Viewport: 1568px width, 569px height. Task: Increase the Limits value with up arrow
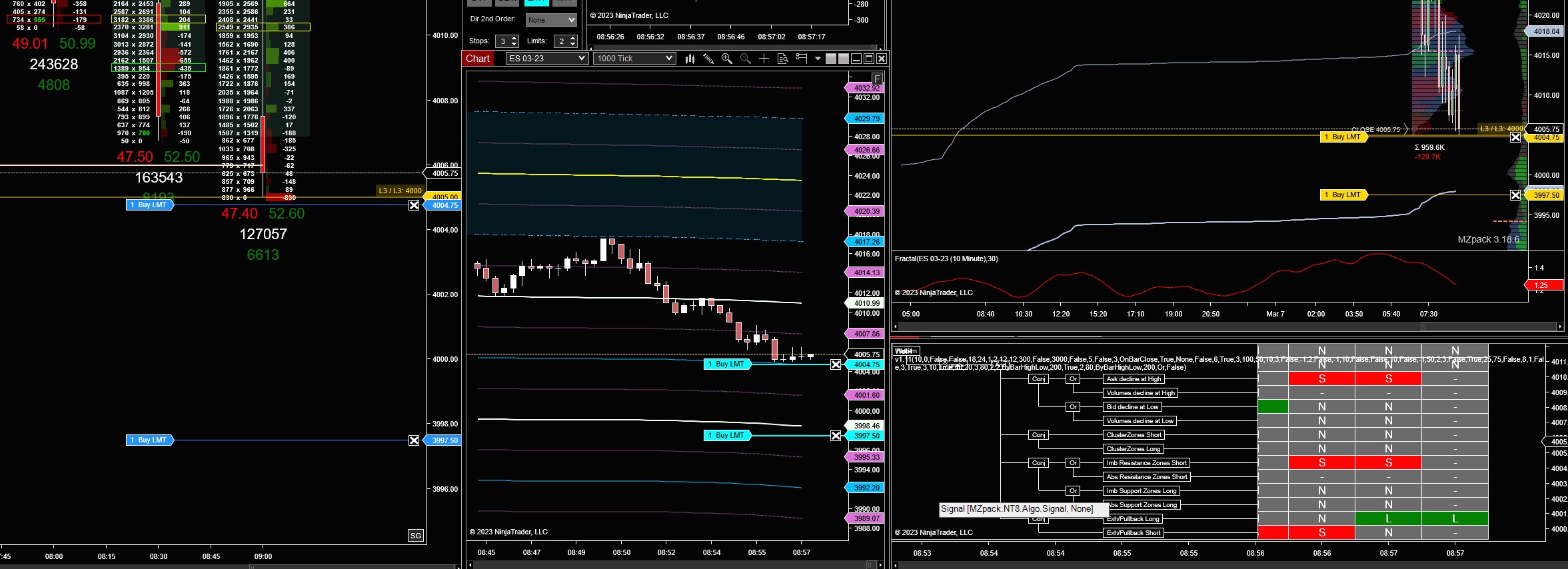point(572,39)
